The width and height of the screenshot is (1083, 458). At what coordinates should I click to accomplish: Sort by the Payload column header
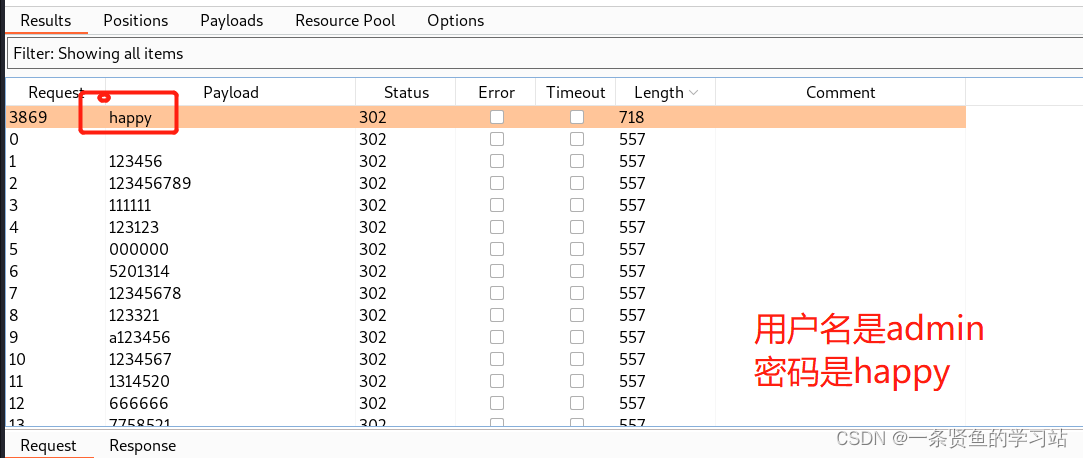pyautogui.click(x=231, y=93)
